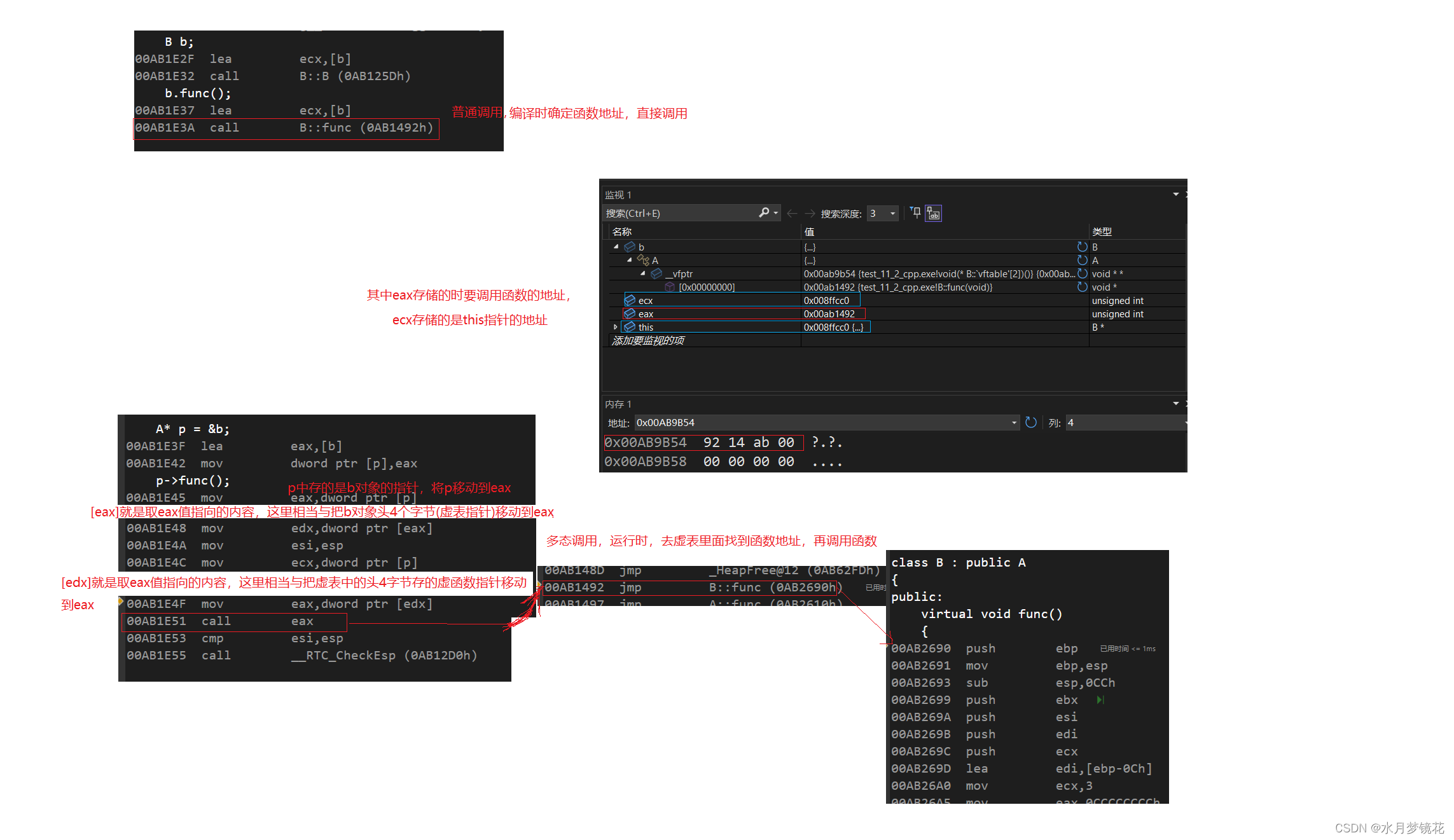Click the 'class B : public A' line

tap(958, 563)
